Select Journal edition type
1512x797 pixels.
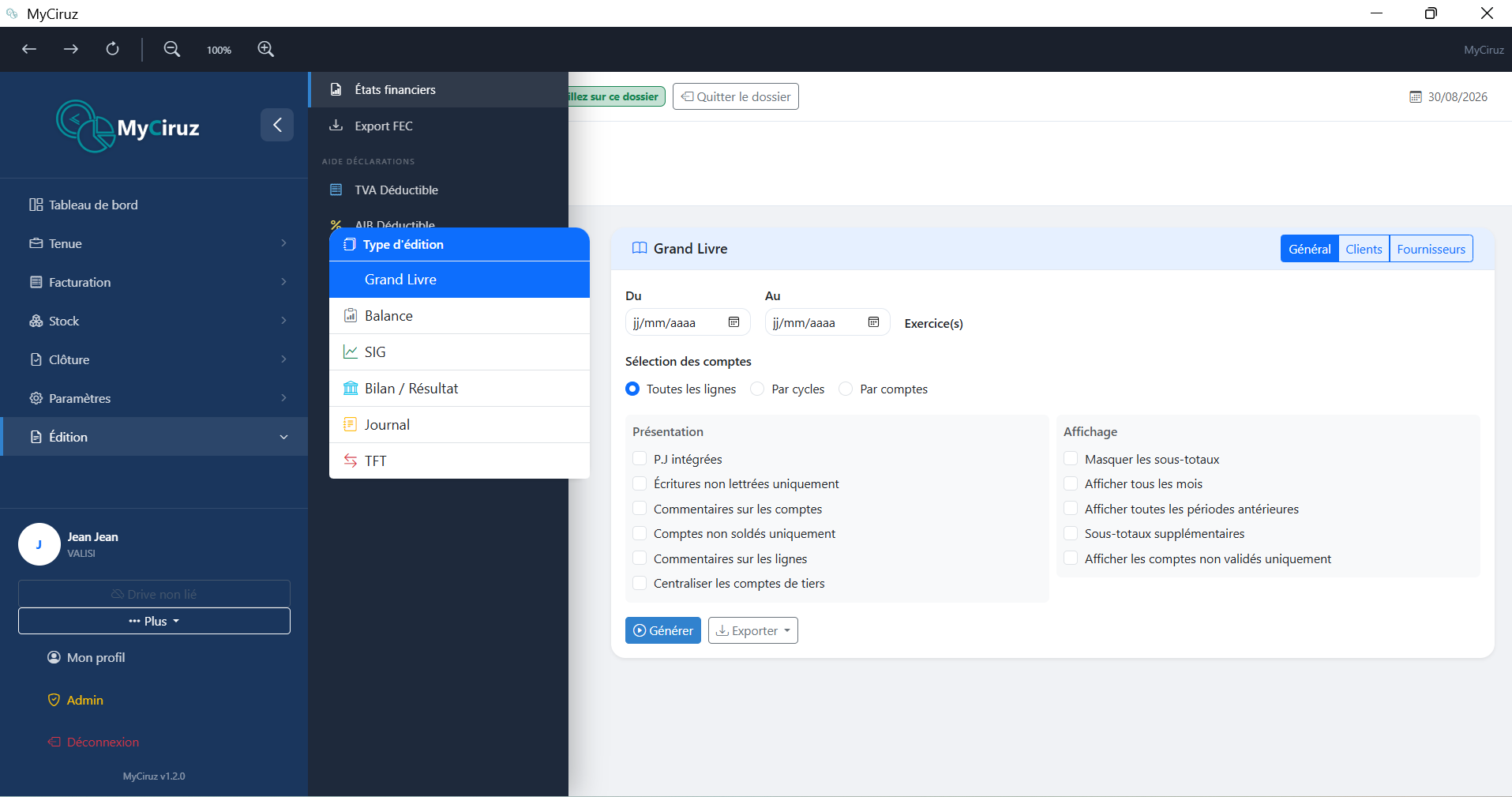[x=460, y=425]
